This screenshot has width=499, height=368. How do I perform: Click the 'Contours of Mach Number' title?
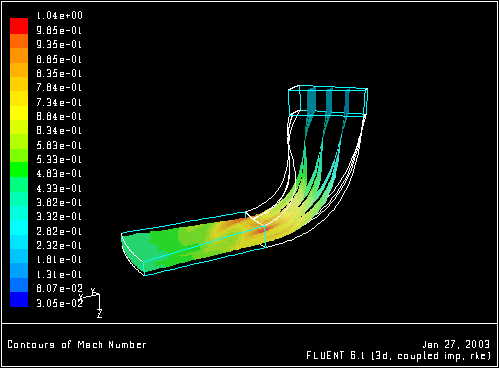pyautogui.click(x=77, y=345)
